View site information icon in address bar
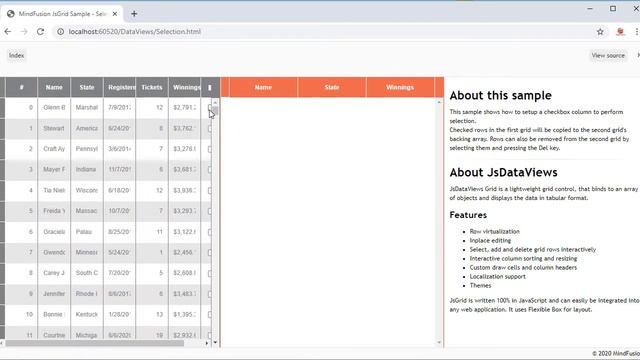 pos(60,31)
